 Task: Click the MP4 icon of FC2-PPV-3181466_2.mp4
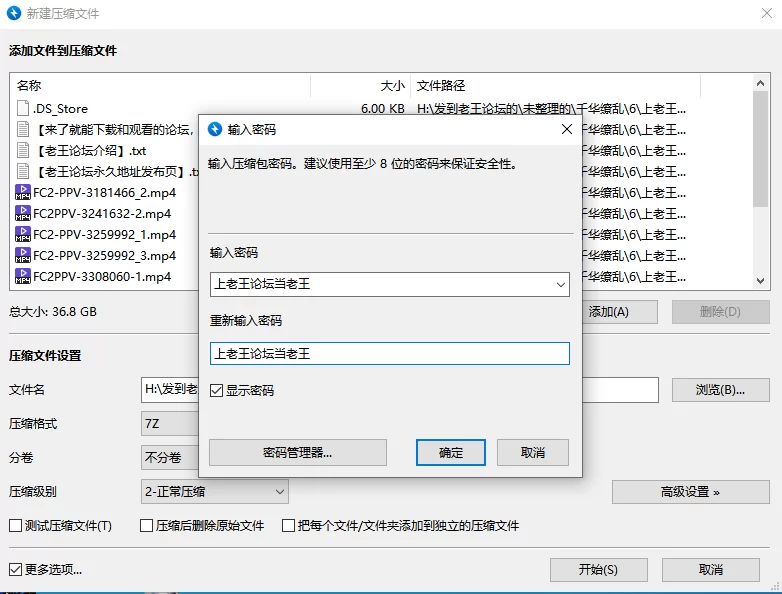click(x=23, y=192)
